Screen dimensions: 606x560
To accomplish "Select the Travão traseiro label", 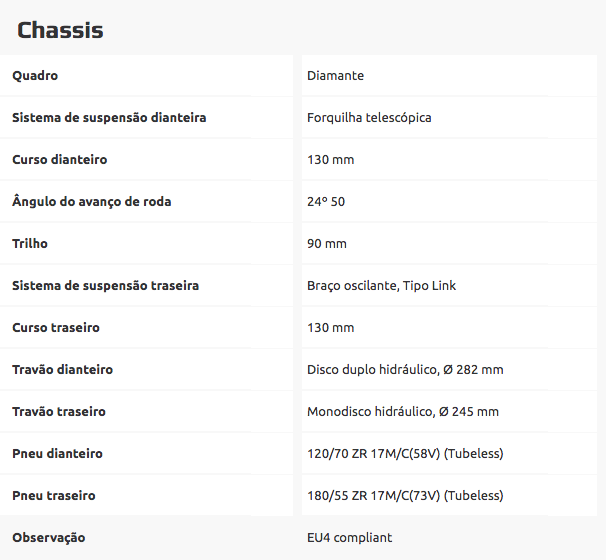I will [59, 412].
